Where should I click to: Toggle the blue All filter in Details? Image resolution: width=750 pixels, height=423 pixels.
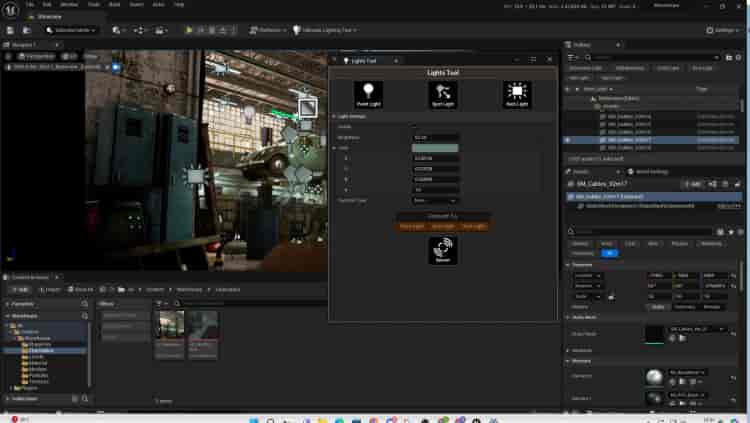[x=609, y=253]
